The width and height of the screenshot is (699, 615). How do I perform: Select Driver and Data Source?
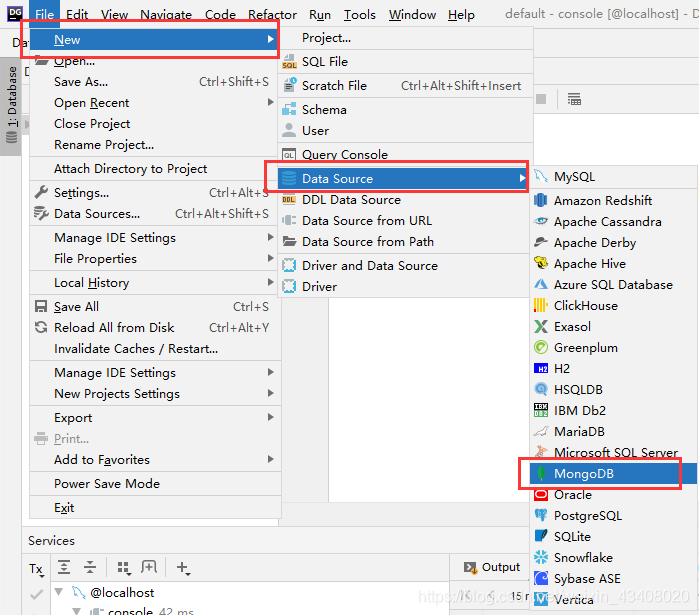[x=403, y=266]
